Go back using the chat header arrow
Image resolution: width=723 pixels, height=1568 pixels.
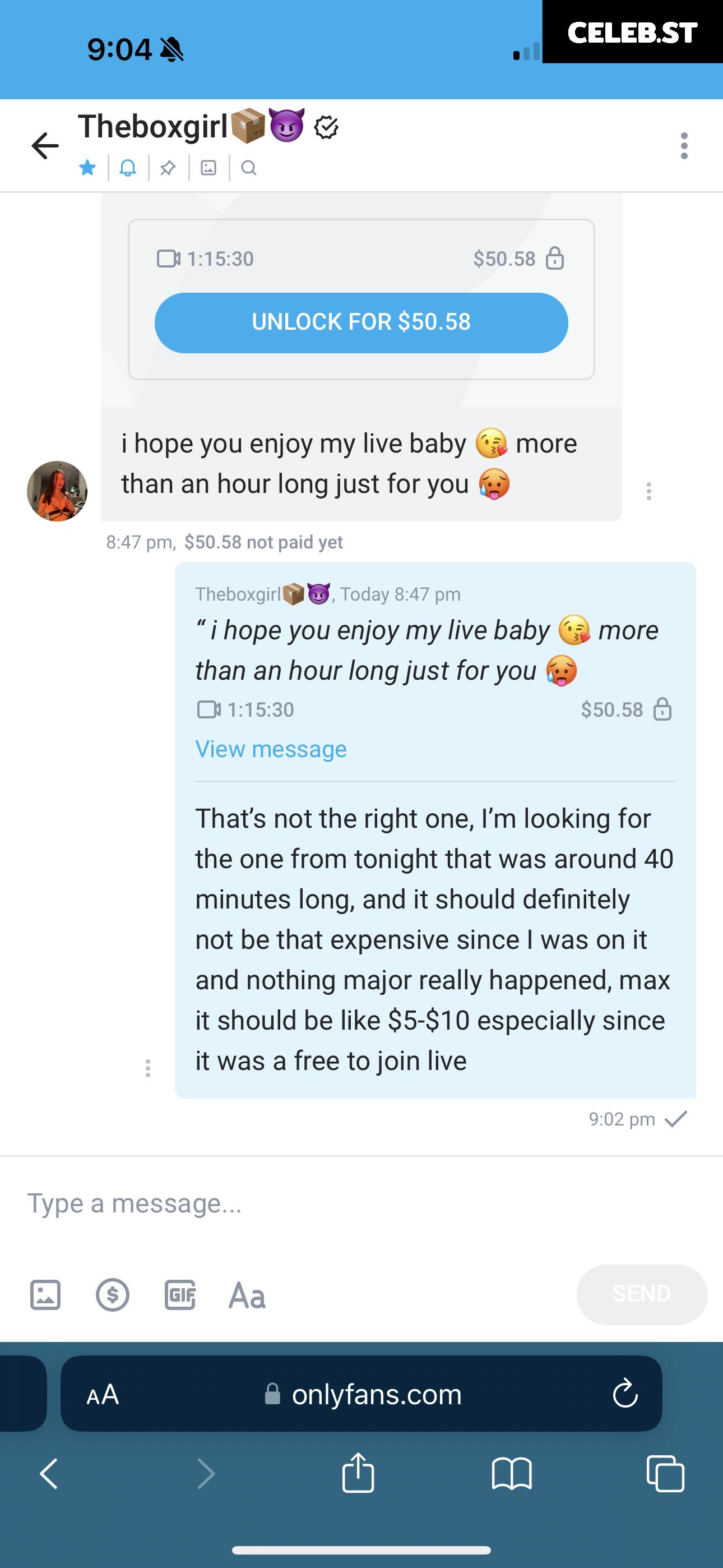click(45, 146)
